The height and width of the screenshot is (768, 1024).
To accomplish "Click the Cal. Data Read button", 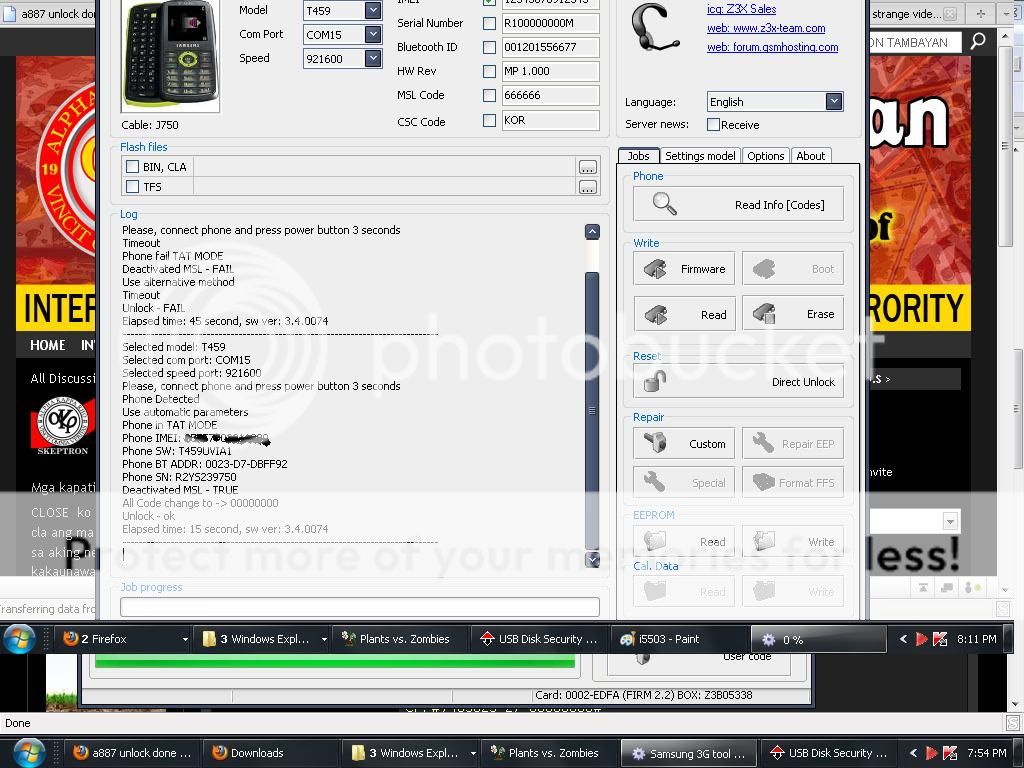I will pyautogui.click(x=684, y=592).
